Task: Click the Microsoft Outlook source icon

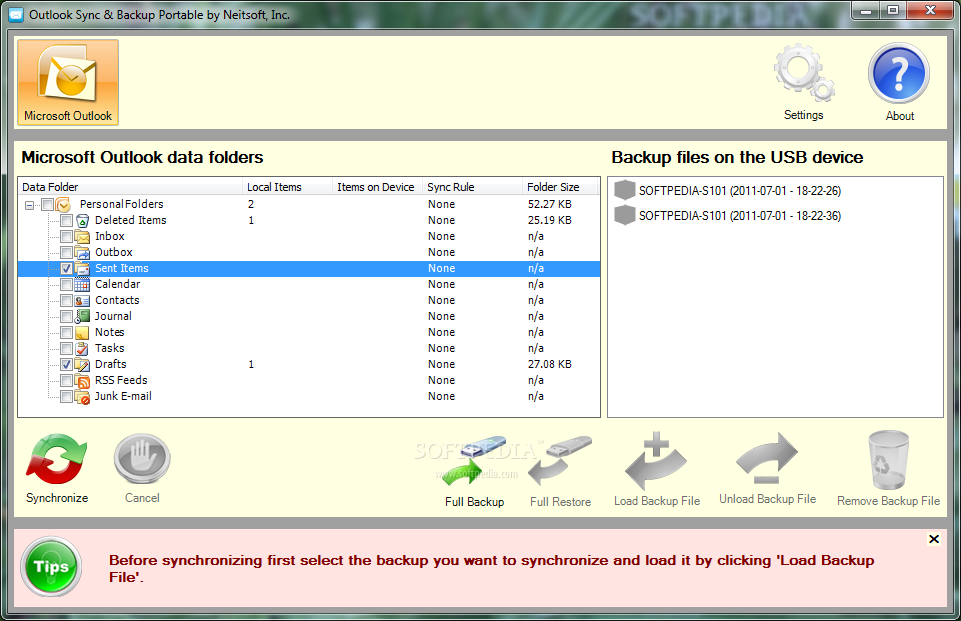Action: coord(68,83)
